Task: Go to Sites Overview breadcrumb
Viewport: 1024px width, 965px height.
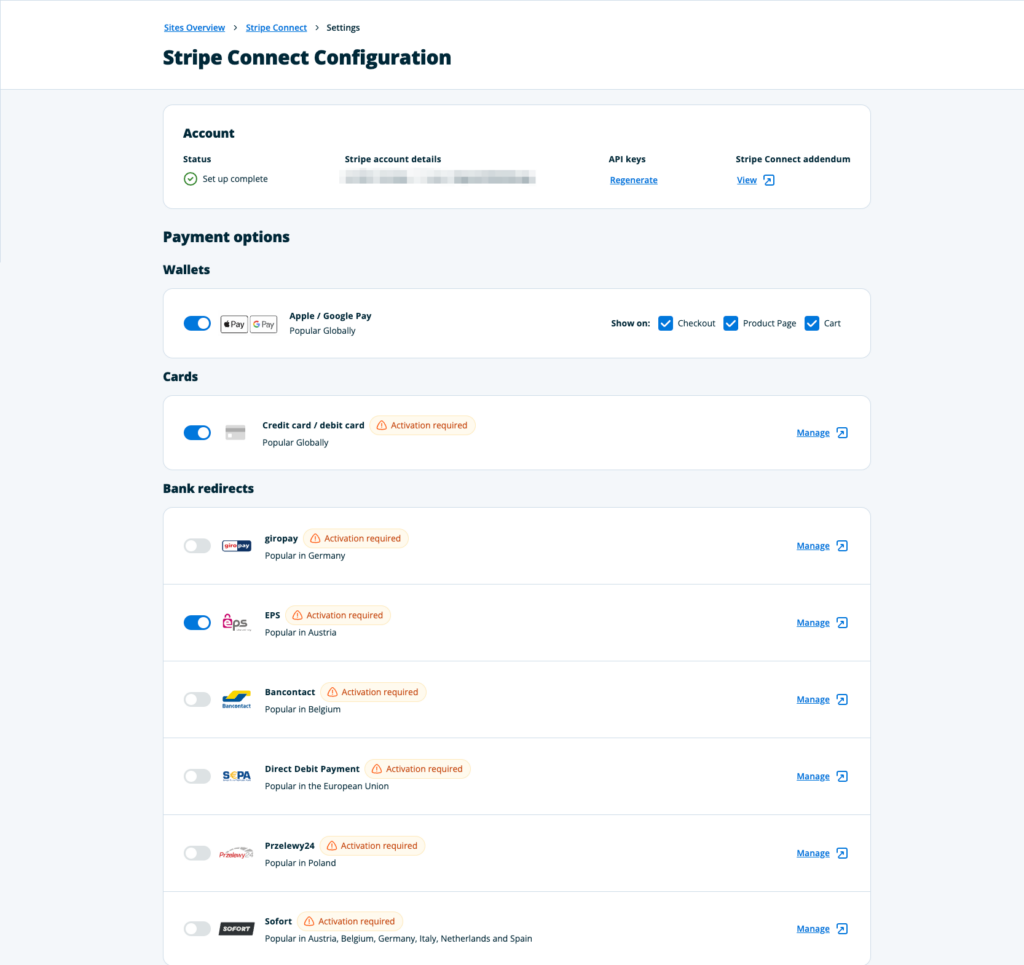Action: coord(194,28)
